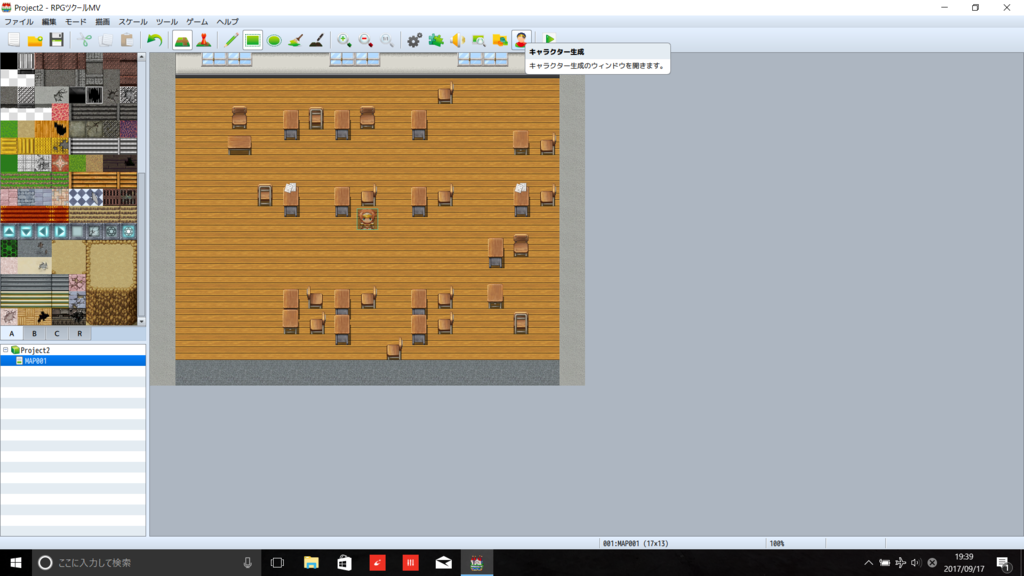Switch to tileset tab A
The width and height of the screenshot is (1024, 576).
(12, 333)
